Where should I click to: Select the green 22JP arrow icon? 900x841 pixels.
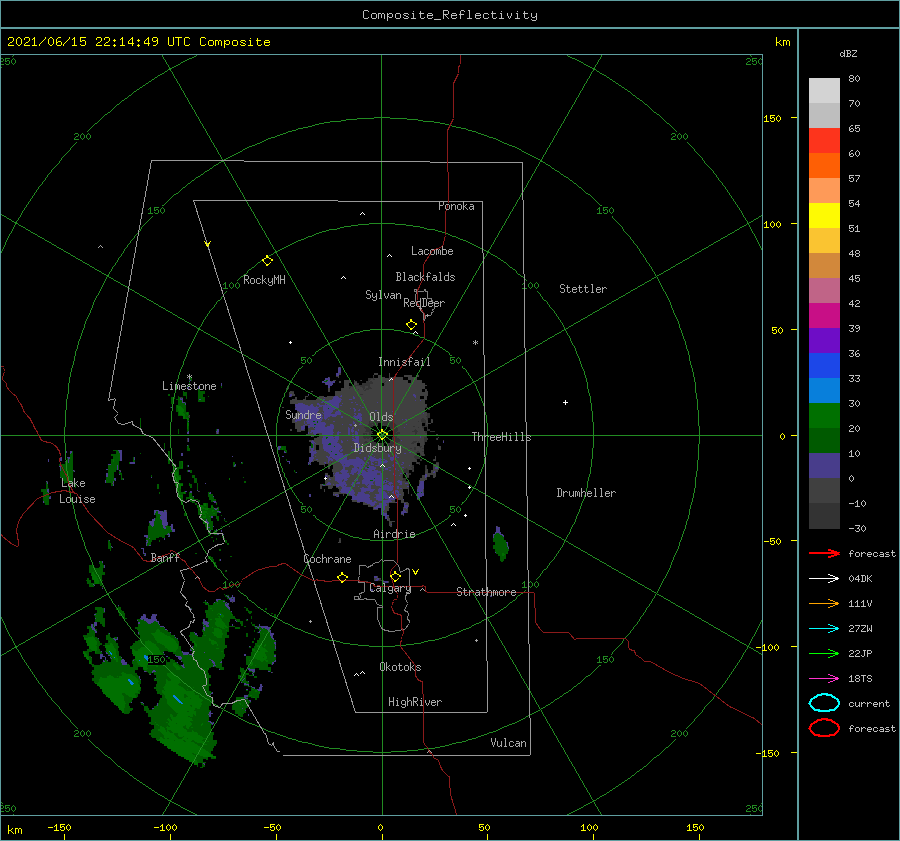click(824, 653)
